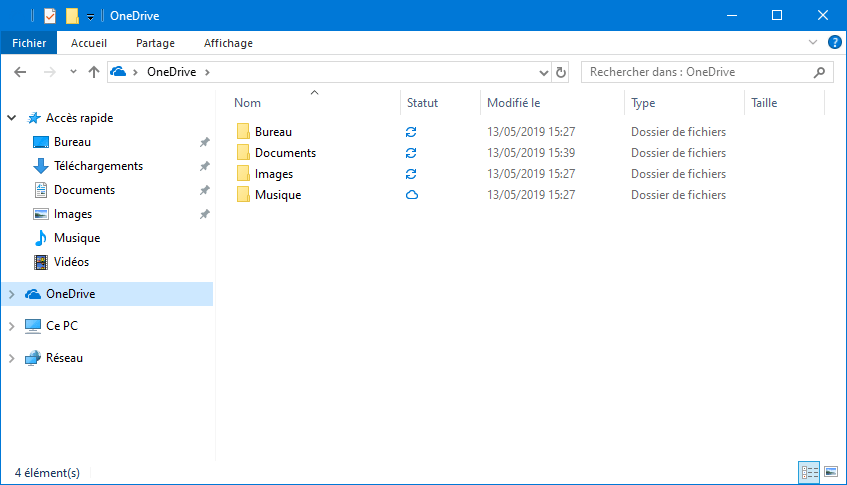Image resolution: width=847 pixels, height=485 pixels.
Task: Click Dossier de fichiers type for Musique
Action: [678, 195]
